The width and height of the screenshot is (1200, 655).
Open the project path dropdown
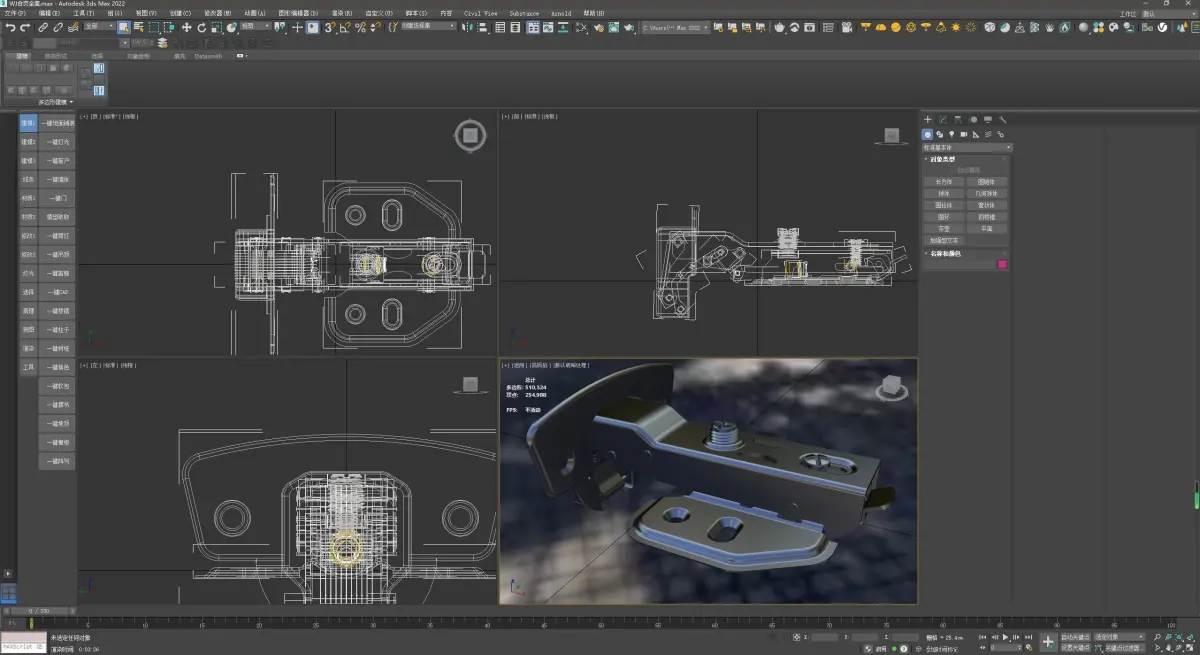[676, 28]
